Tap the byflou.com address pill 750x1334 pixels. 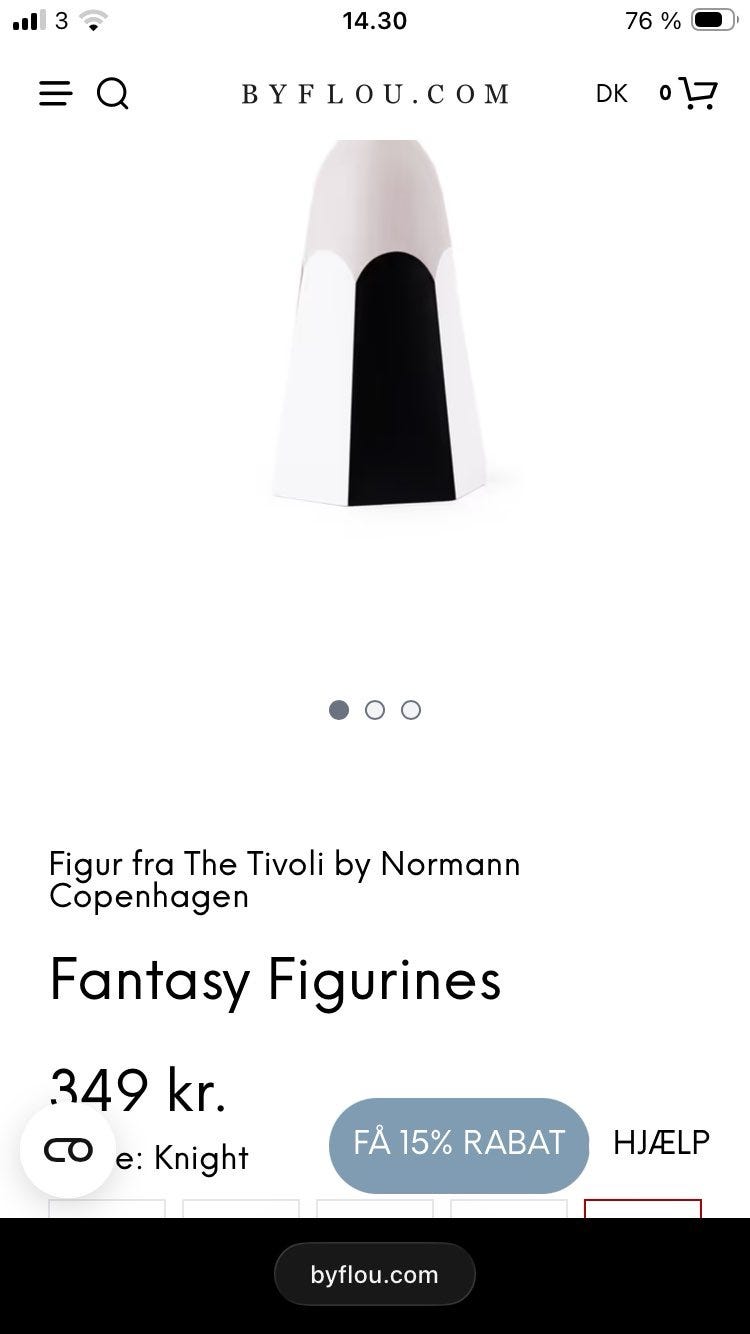coord(375,1274)
